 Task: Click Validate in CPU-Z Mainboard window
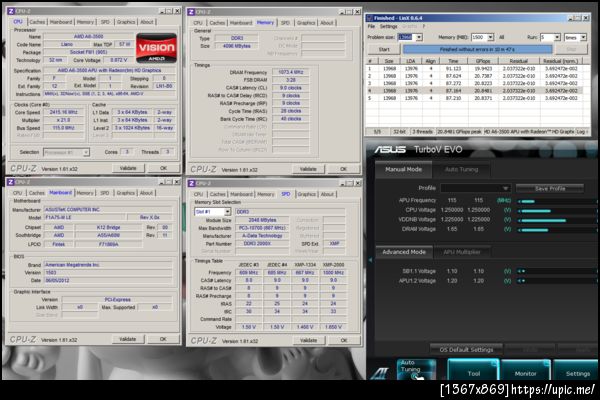(127, 339)
